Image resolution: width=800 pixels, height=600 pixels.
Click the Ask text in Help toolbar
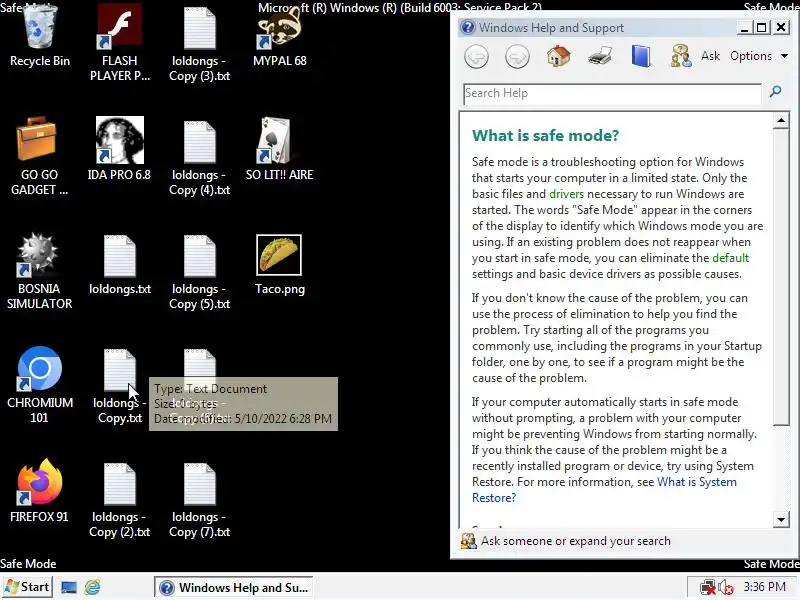tap(710, 56)
